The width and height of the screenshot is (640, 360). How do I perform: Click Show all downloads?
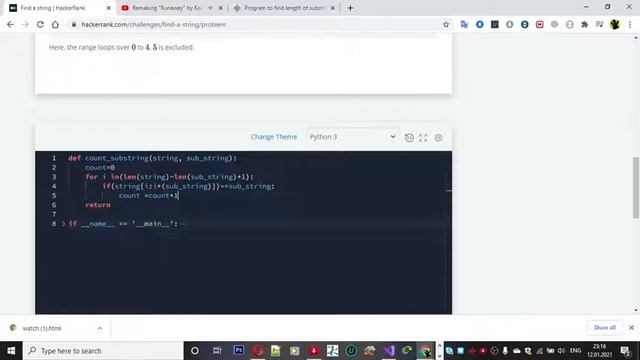click(x=604, y=328)
